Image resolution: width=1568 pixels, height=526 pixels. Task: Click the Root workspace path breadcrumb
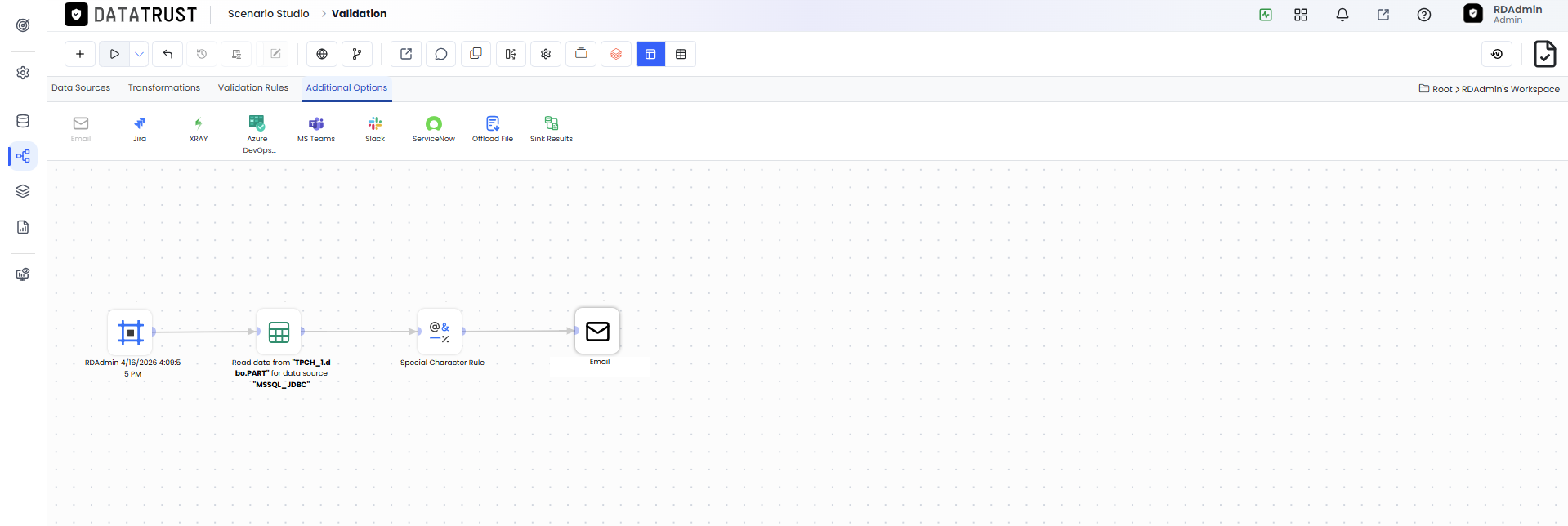[x=1490, y=89]
